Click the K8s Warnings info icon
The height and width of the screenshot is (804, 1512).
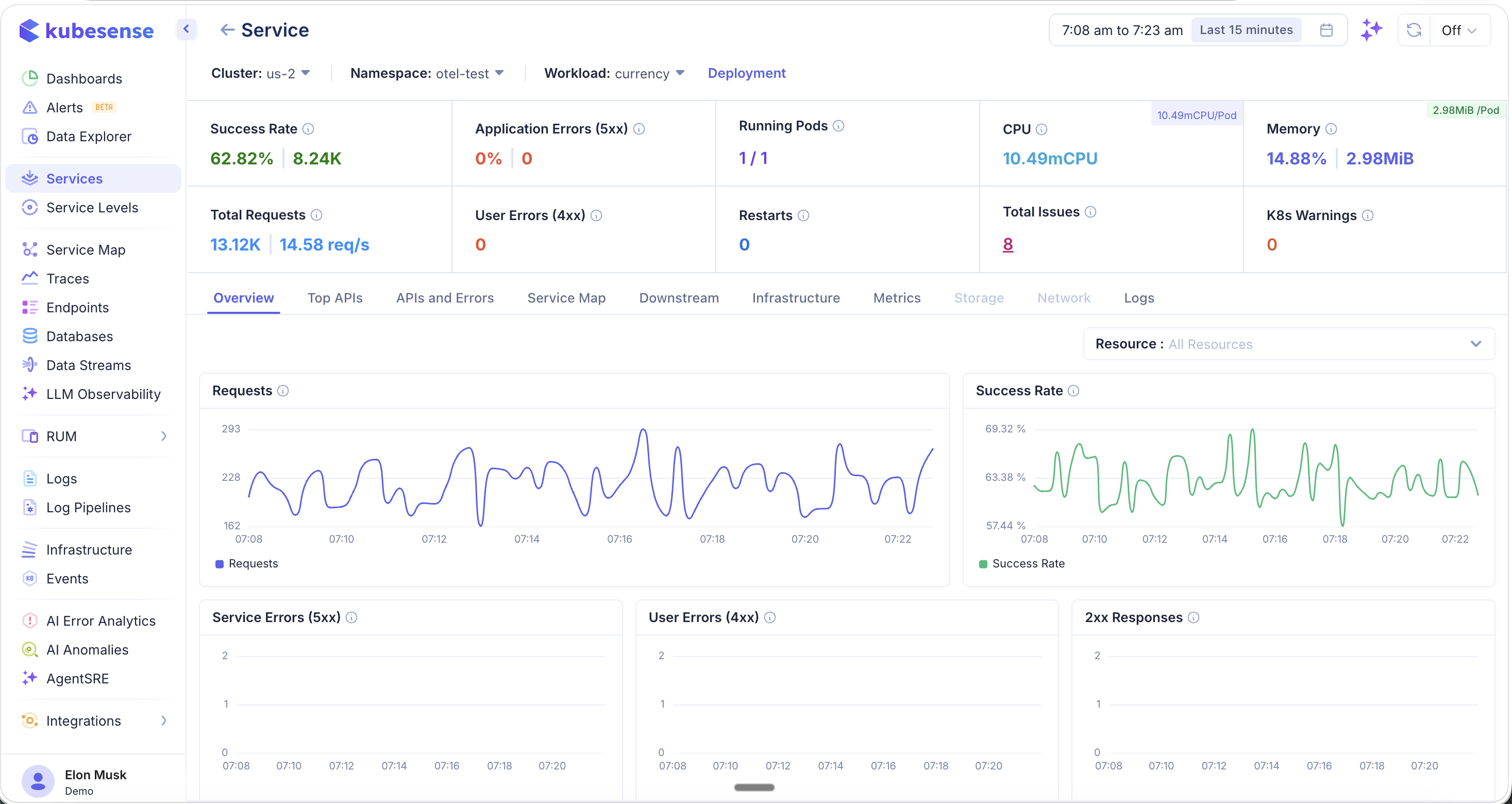tap(1368, 215)
